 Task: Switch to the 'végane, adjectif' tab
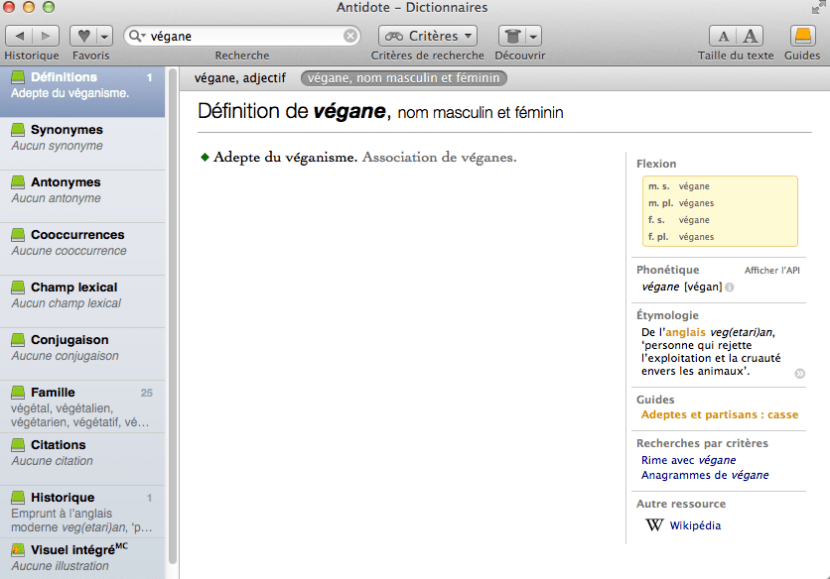240,78
